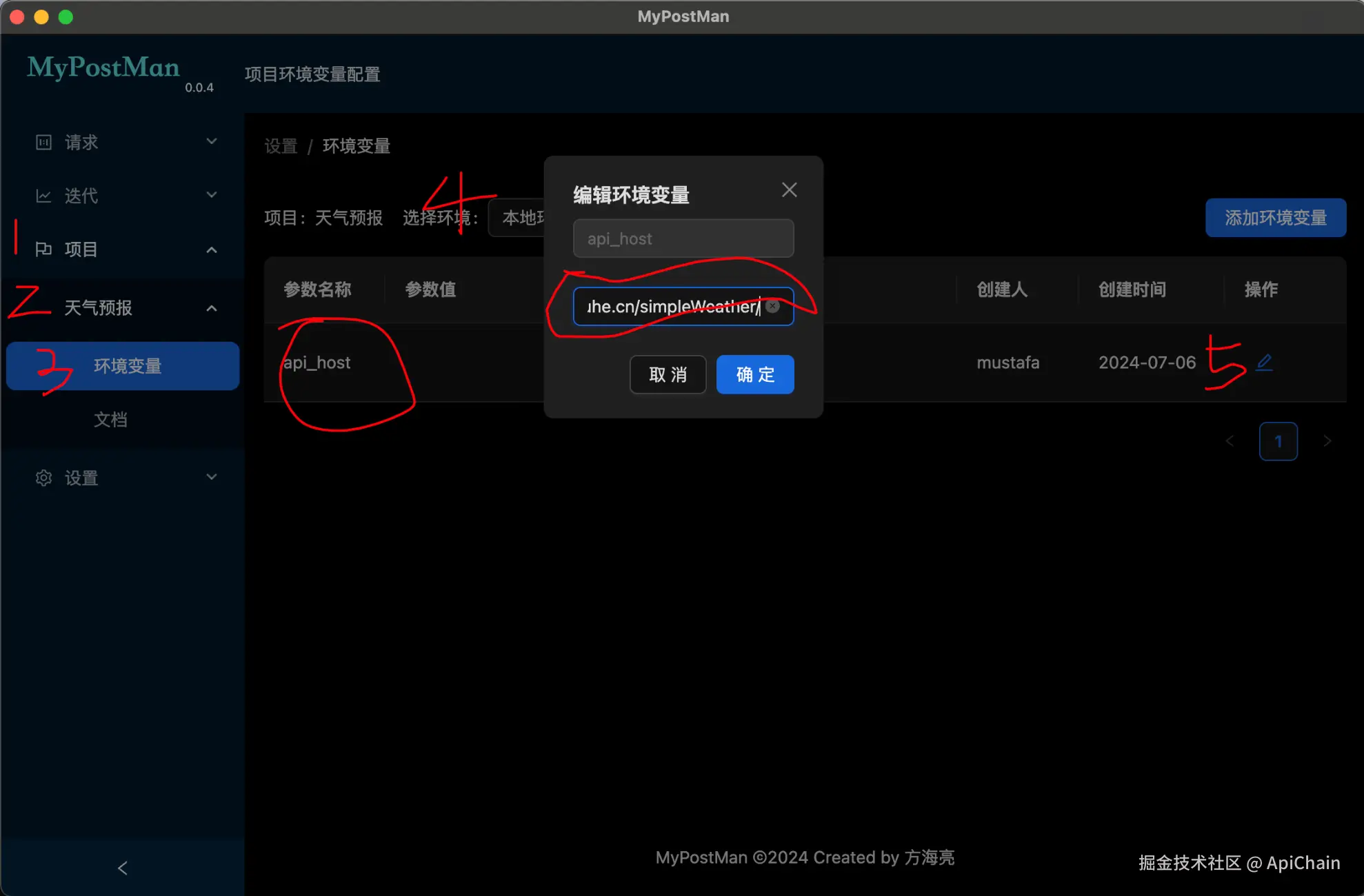Click the pencil edit icon for api_host

point(1264,362)
